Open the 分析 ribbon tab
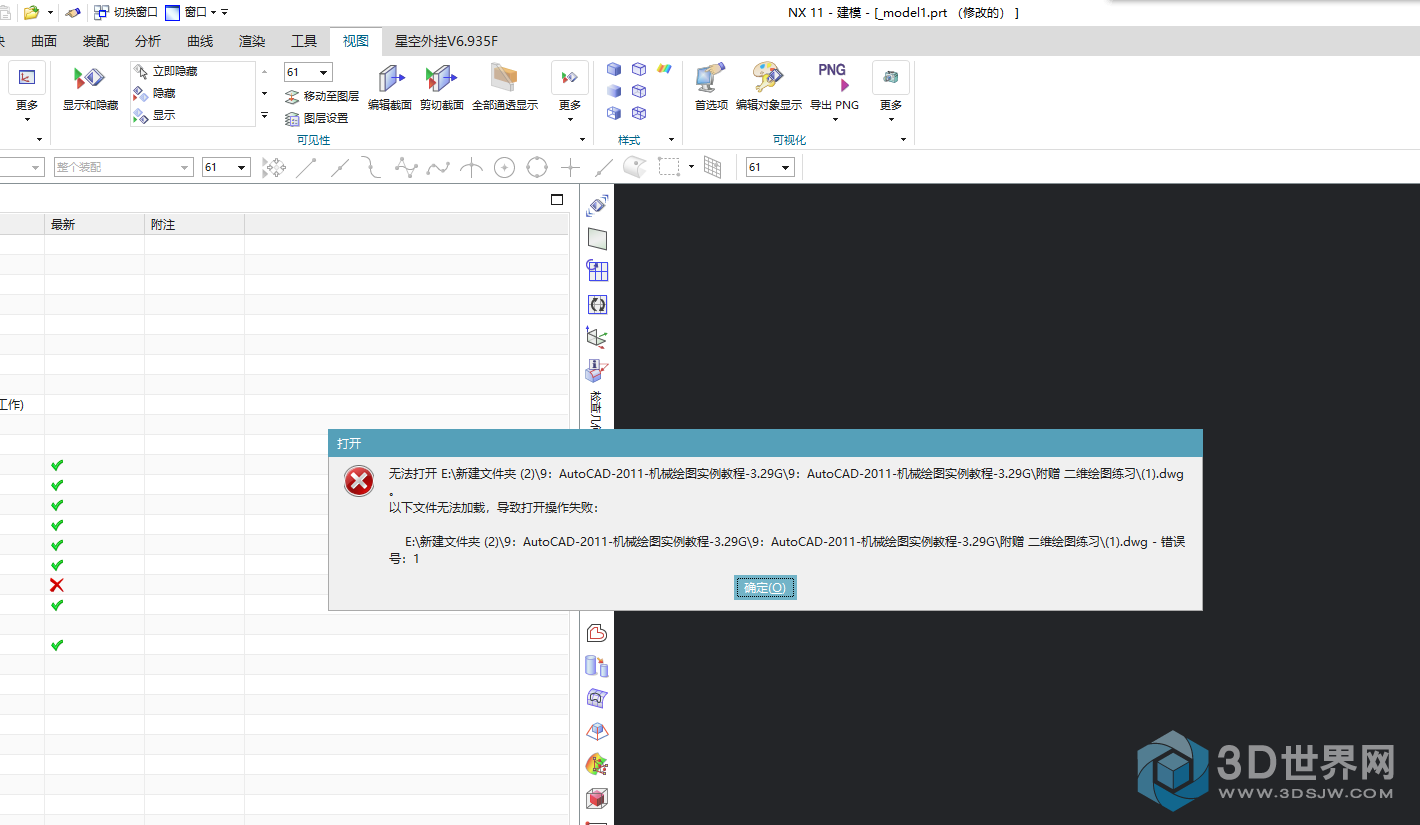Screen dimensions: 1420x825 (148, 41)
